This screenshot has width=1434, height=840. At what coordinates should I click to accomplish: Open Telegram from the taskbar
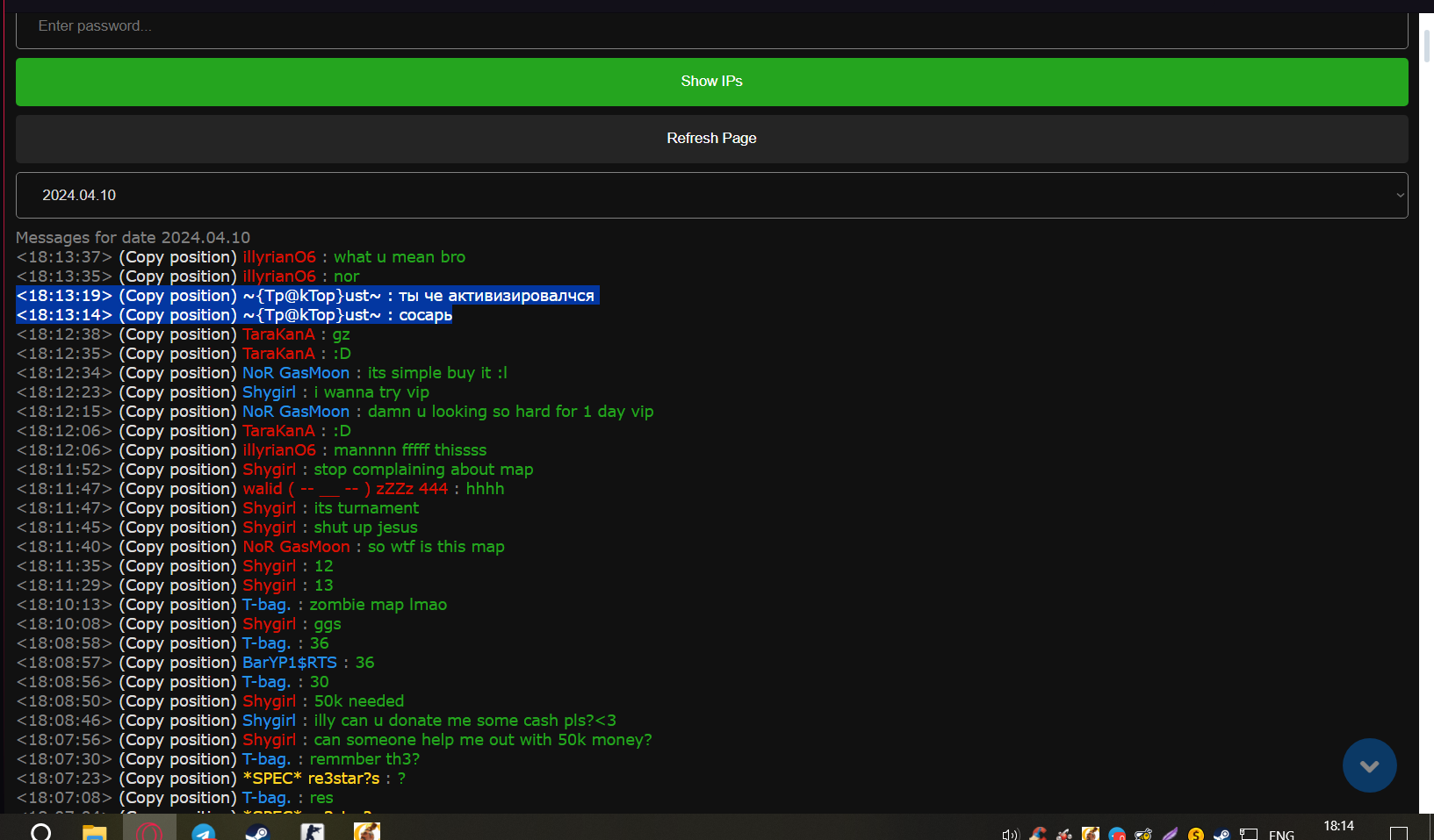coord(204,832)
